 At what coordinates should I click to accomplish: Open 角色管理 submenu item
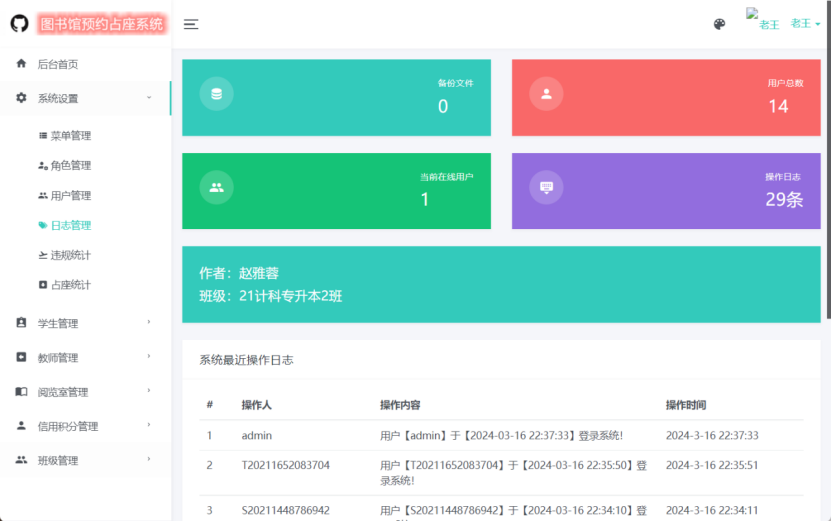(x=70, y=165)
